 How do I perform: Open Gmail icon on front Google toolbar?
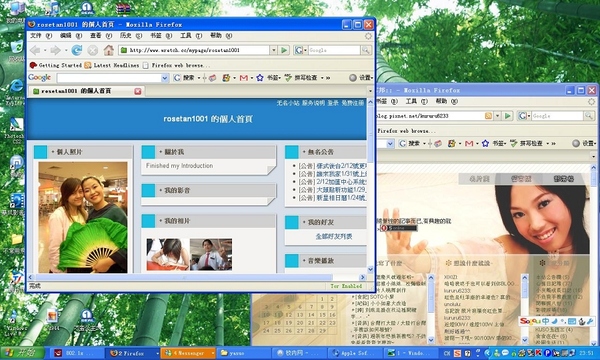point(244,78)
